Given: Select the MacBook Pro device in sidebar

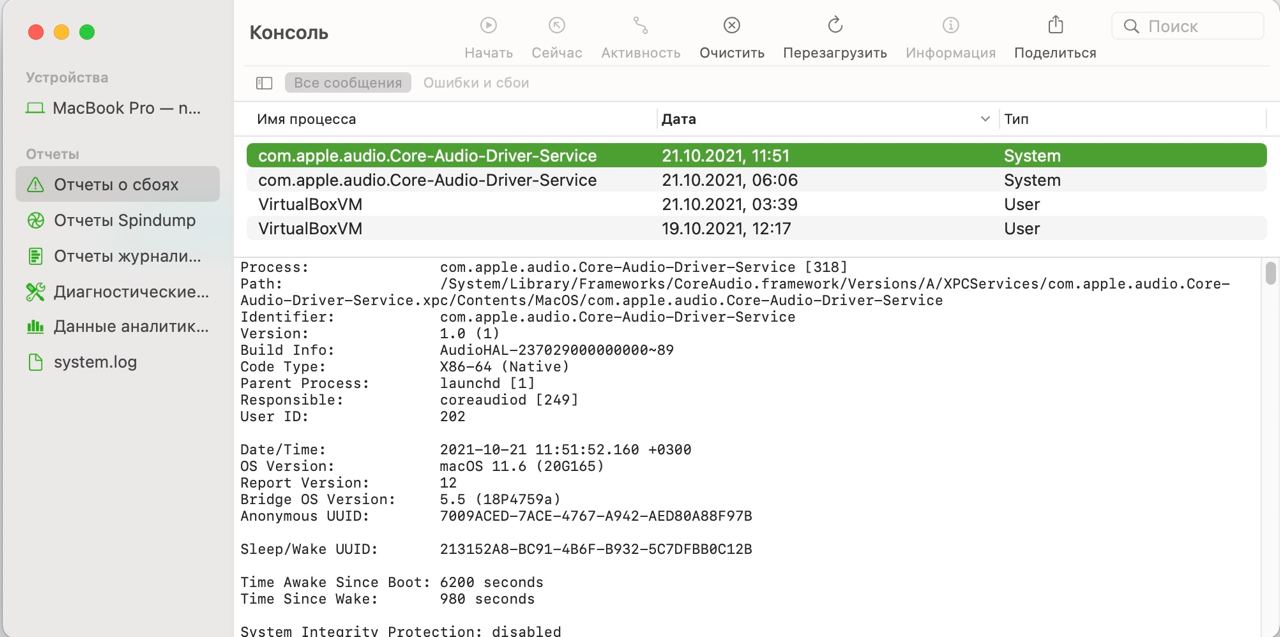Looking at the screenshot, I should tap(118, 108).
